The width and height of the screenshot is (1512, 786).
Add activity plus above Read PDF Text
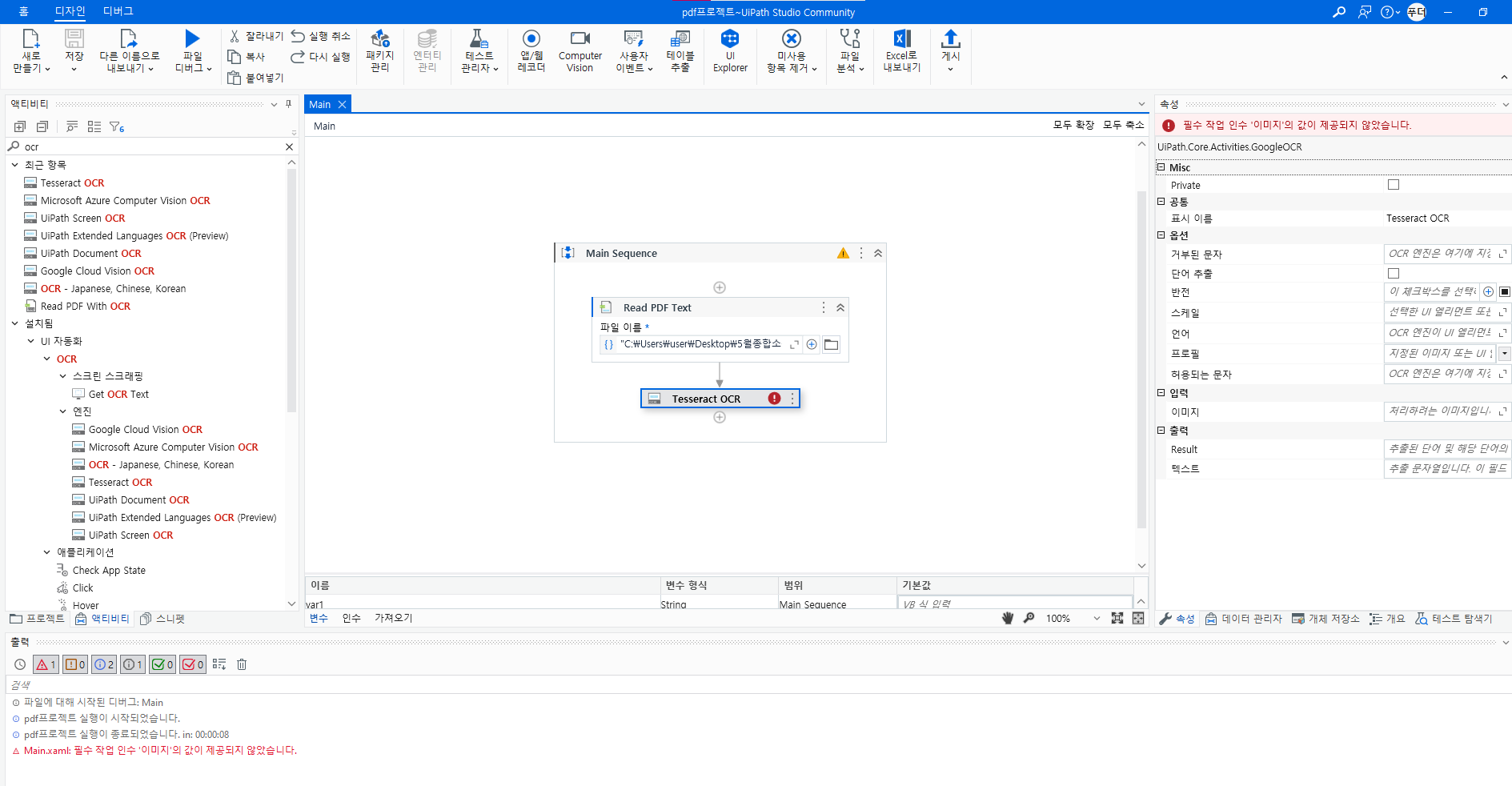click(720, 287)
